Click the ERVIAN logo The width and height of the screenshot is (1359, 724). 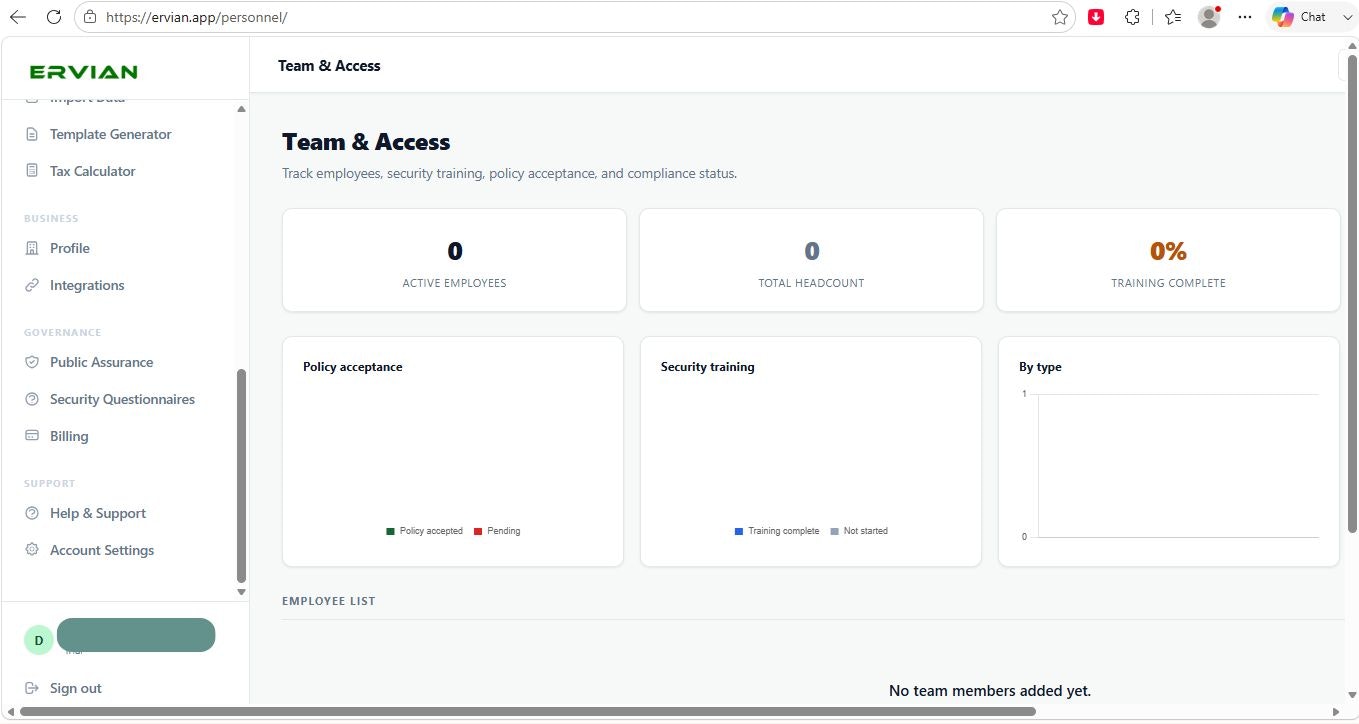pyautogui.click(x=84, y=72)
